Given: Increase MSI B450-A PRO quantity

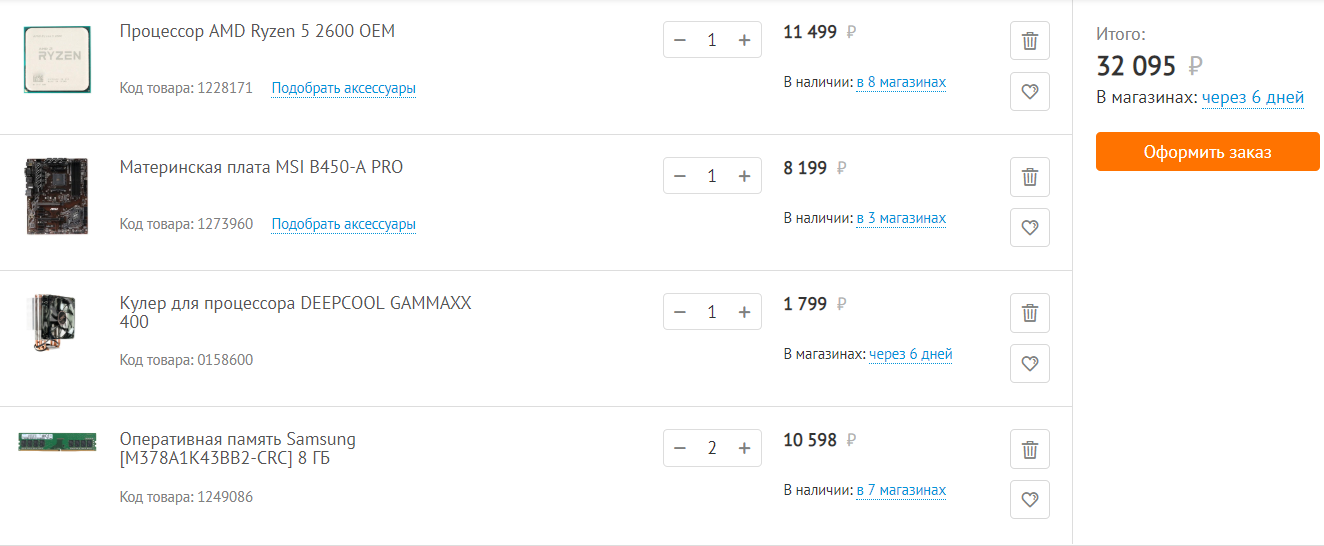Looking at the screenshot, I should 744,176.
